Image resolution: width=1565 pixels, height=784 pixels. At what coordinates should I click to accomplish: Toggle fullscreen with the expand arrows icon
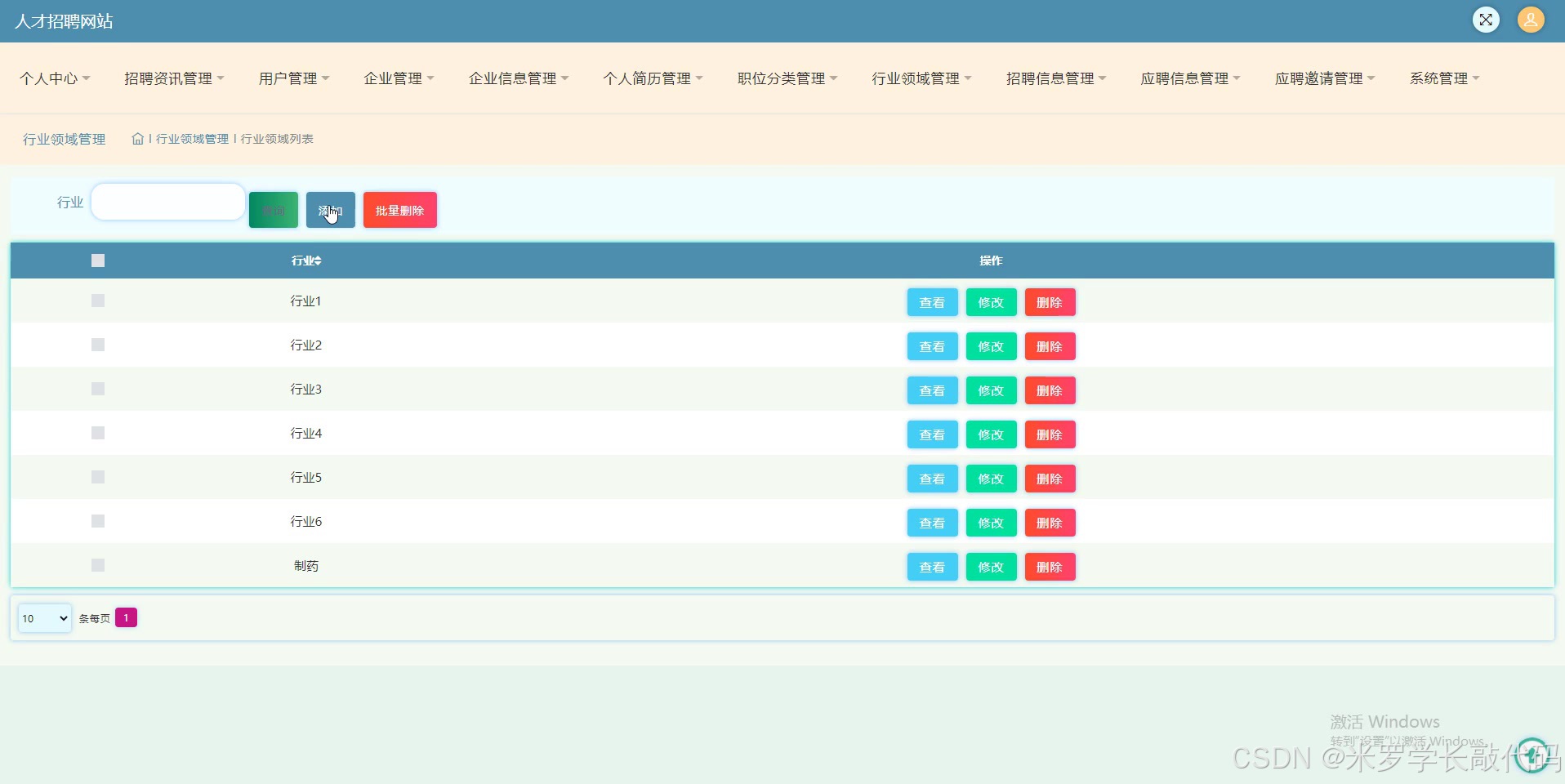click(1486, 20)
